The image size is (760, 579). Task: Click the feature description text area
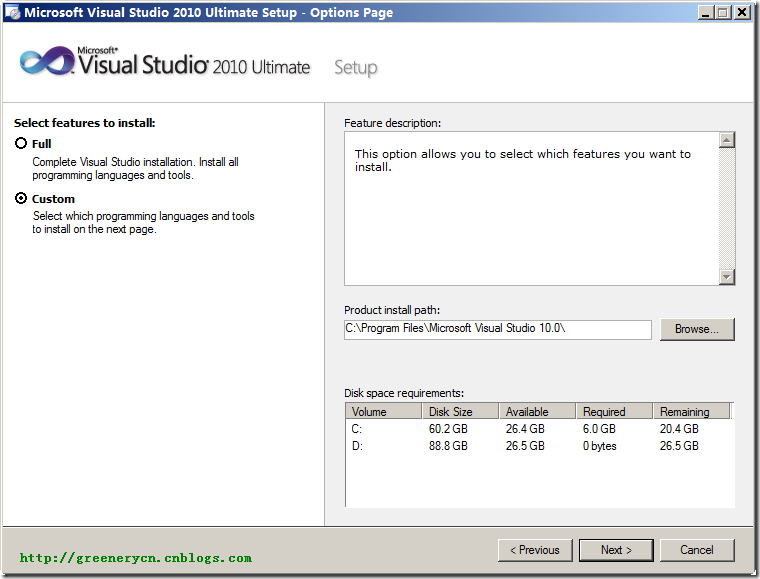click(531, 208)
